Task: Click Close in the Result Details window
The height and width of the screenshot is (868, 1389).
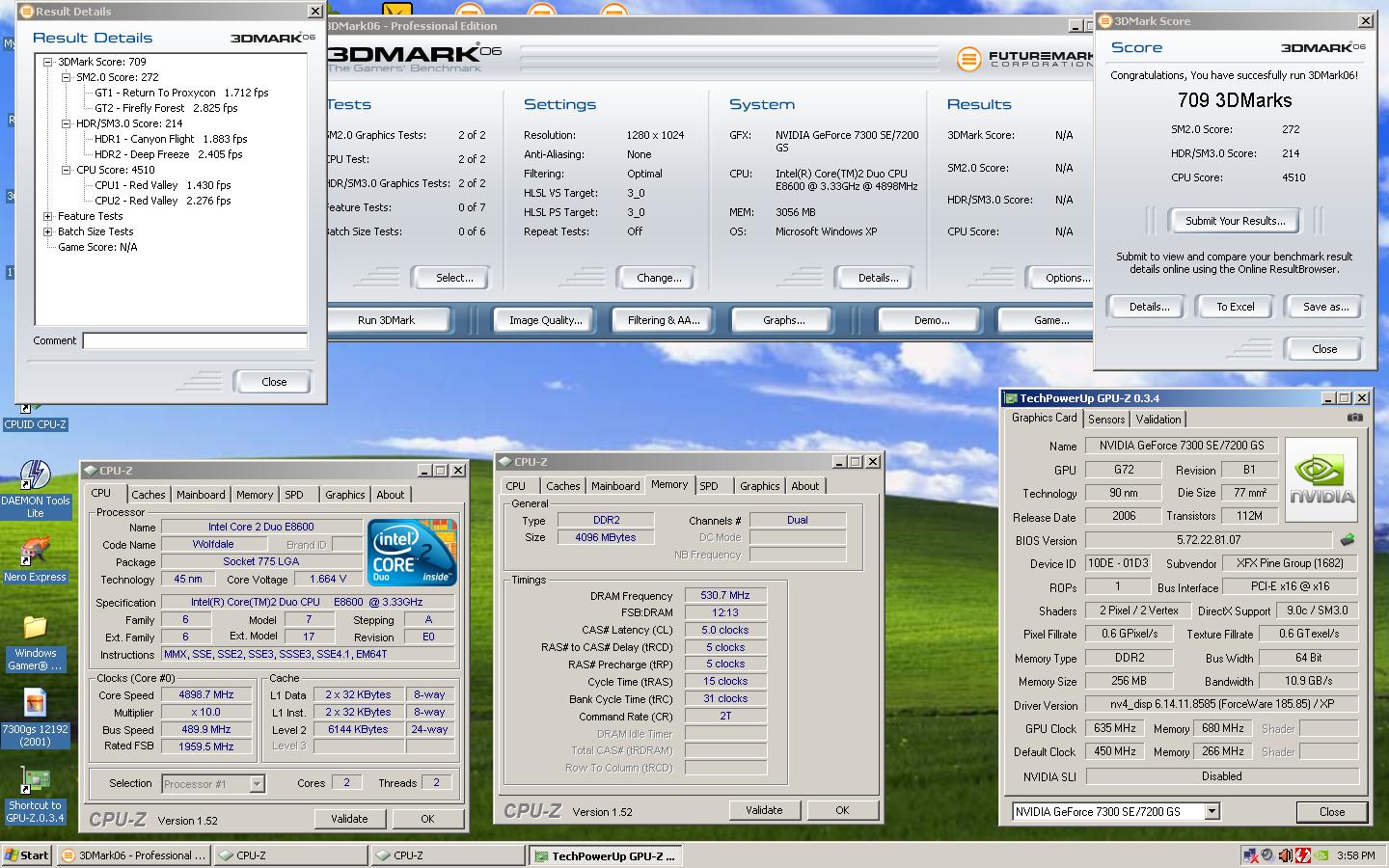Action: [x=274, y=382]
